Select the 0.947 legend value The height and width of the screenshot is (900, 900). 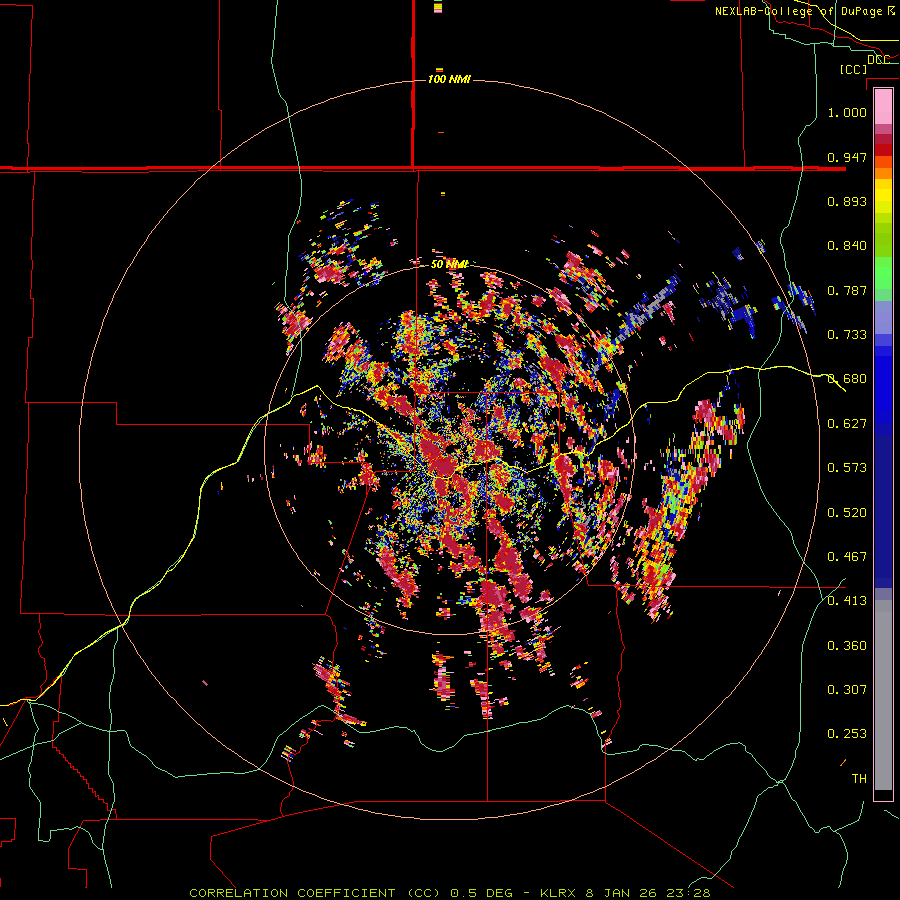click(x=847, y=157)
